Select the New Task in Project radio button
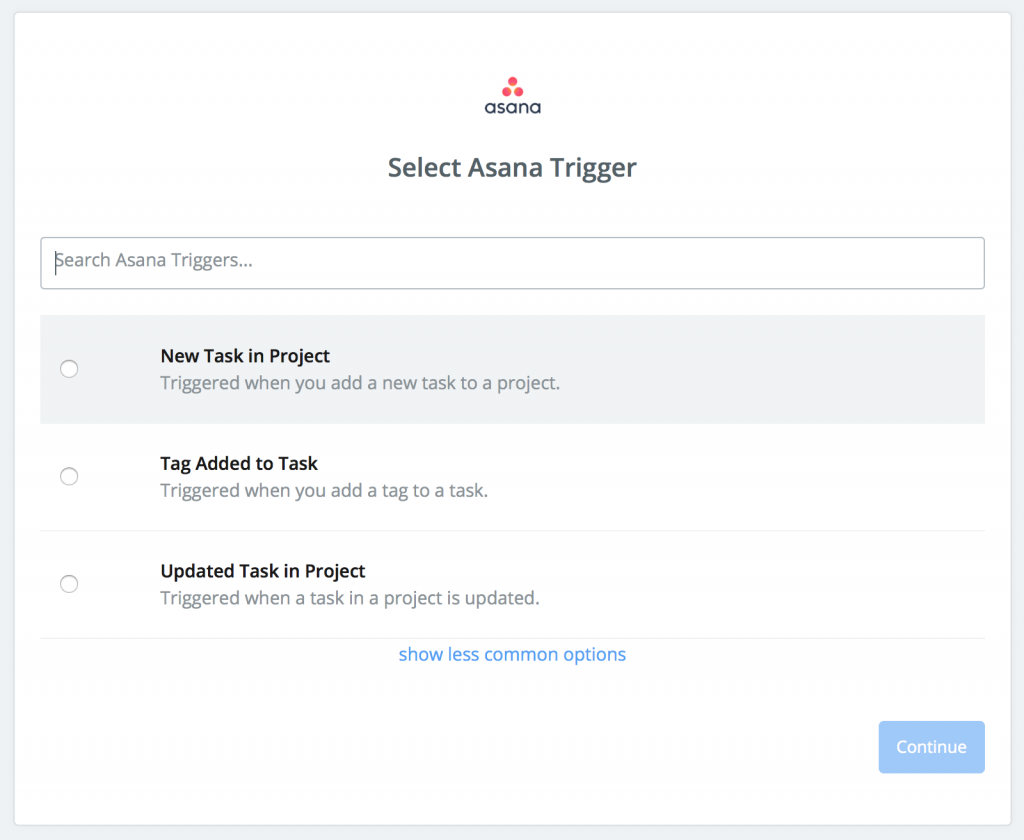The width and height of the screenshot is (1024, 840). 69,369
